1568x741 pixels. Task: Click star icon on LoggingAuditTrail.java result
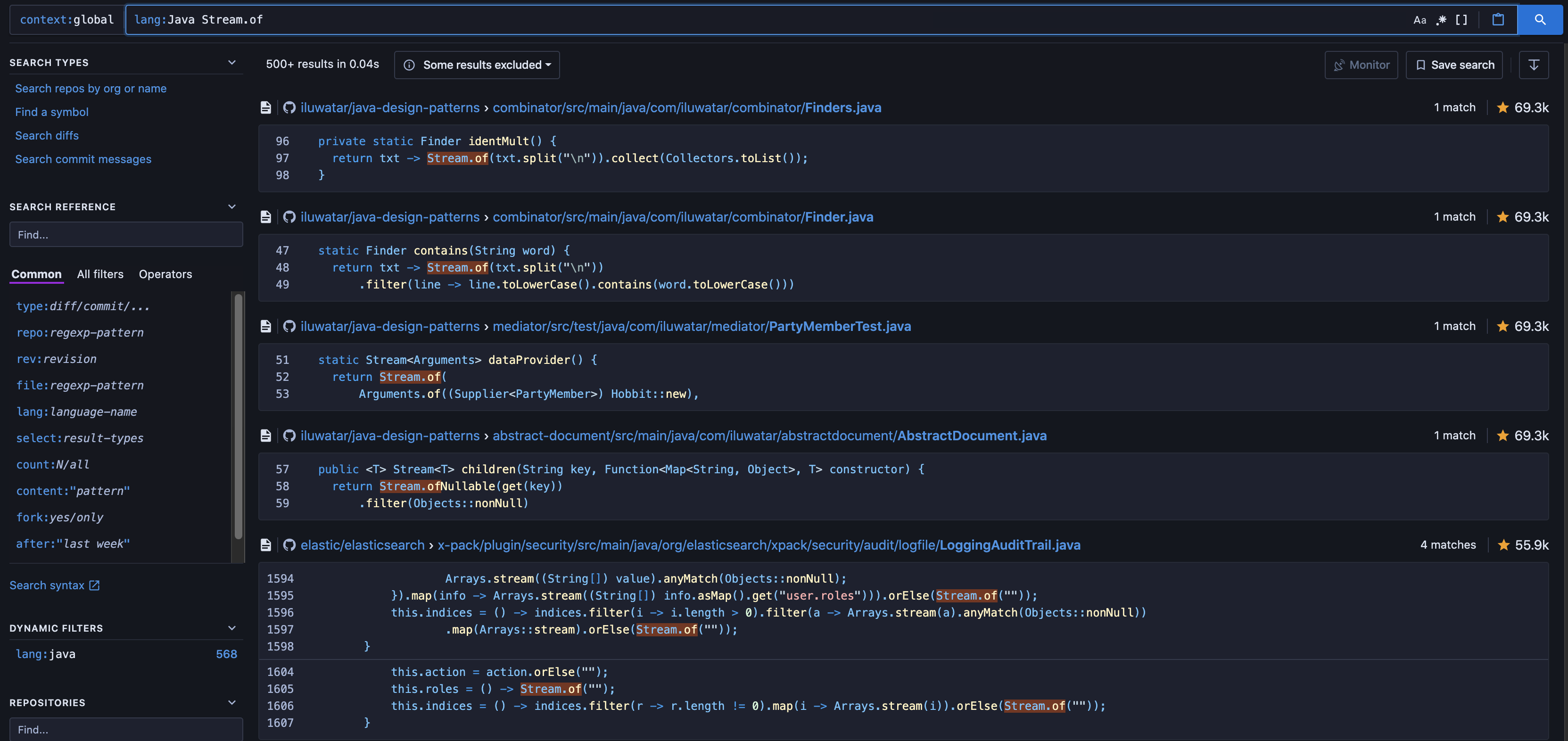tap(1503, 545)
